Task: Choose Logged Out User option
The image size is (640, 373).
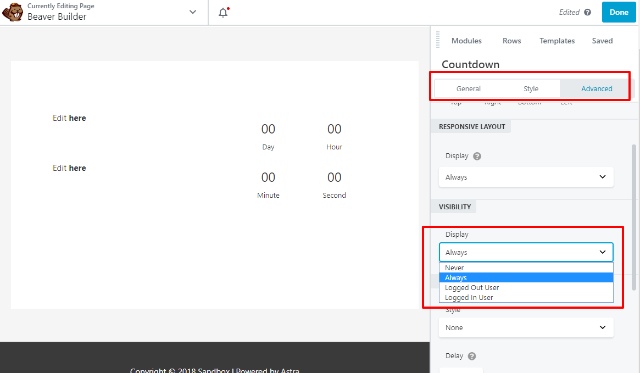Action: point(526,287)
